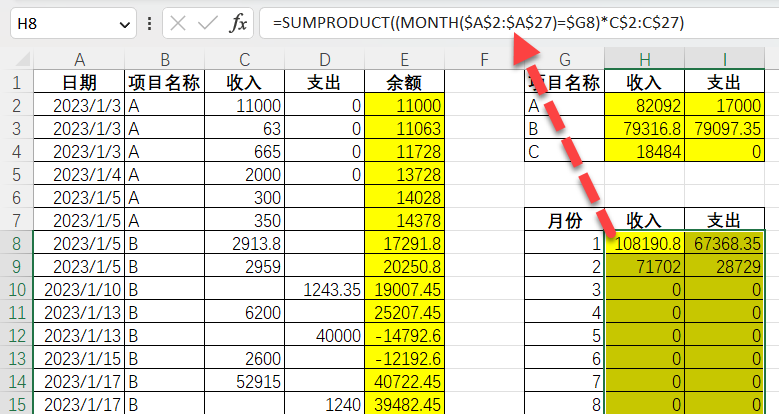
Task: Select summary cell 79097.35
Action: (724, 128)
